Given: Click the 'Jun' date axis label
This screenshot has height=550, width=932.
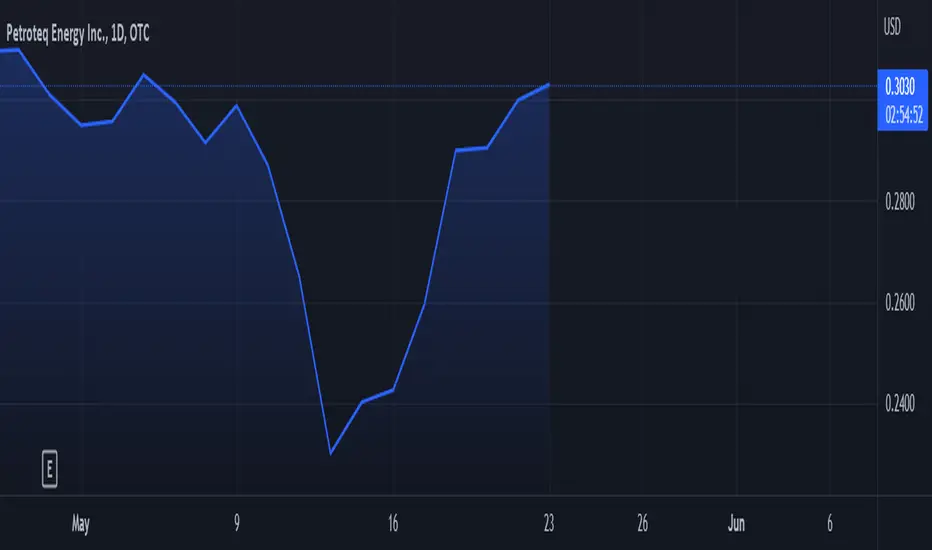Looking at the screenshot, I should [736, 523].
